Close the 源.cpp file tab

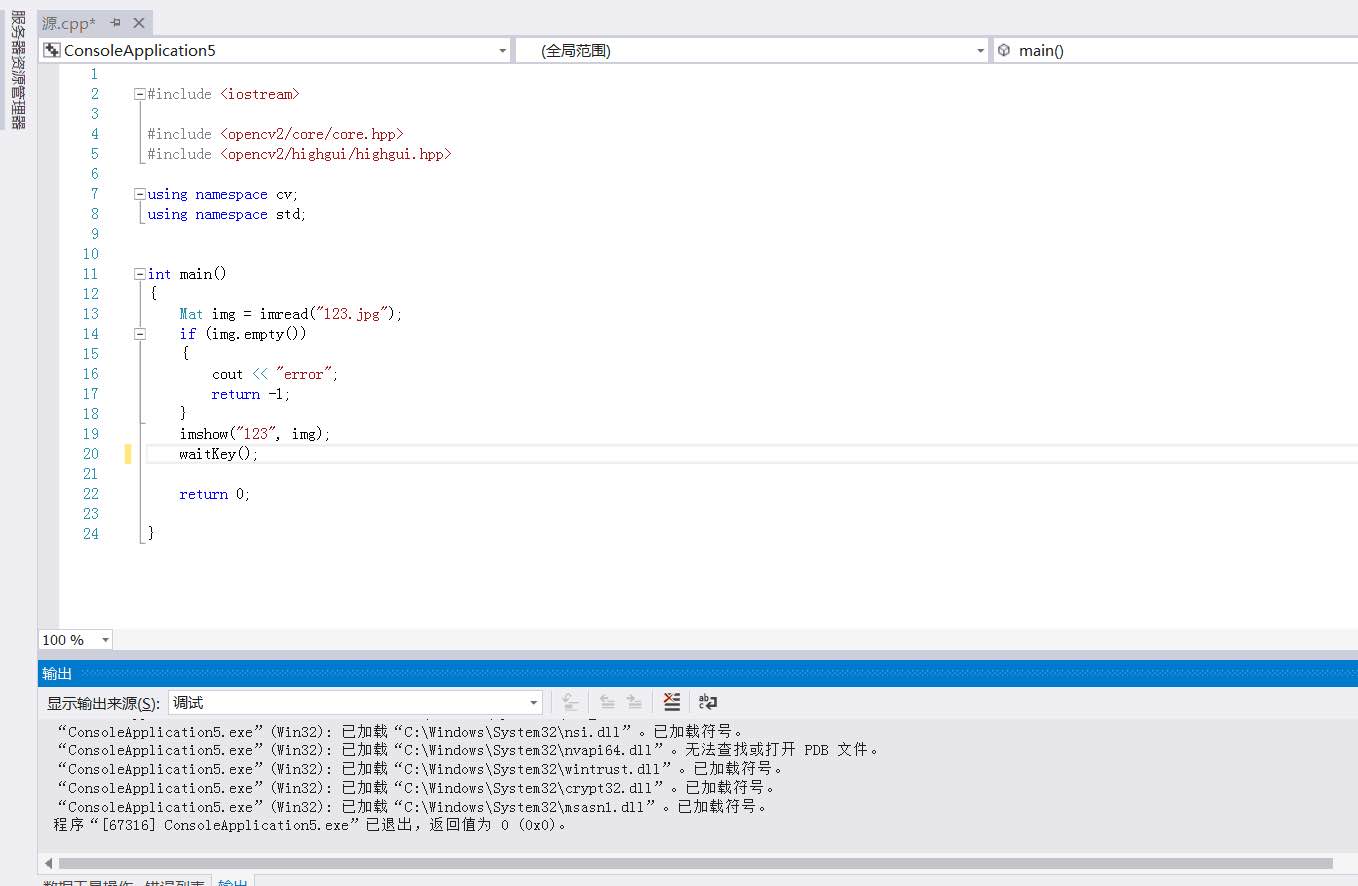coord(138,23)
